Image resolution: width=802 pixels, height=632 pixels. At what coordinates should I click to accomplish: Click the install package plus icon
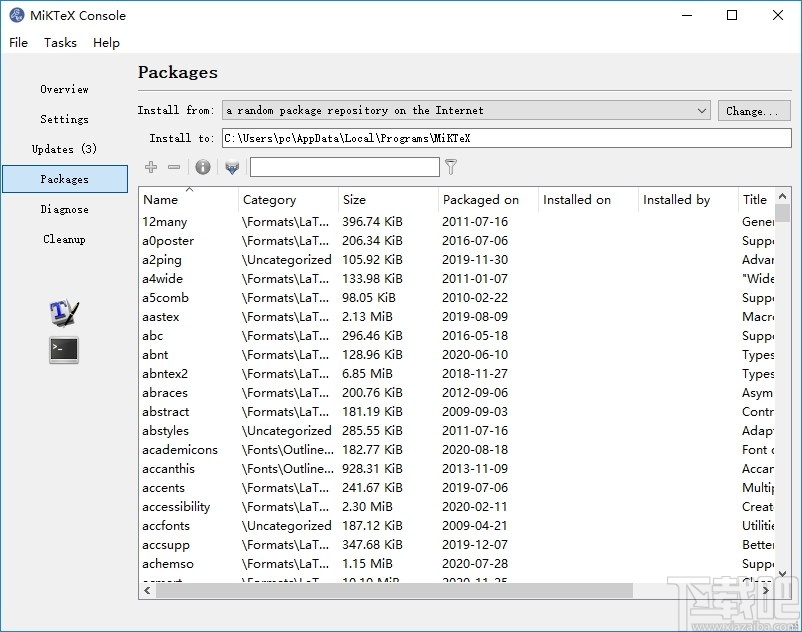pyautogui.click(x=151, y=167)
